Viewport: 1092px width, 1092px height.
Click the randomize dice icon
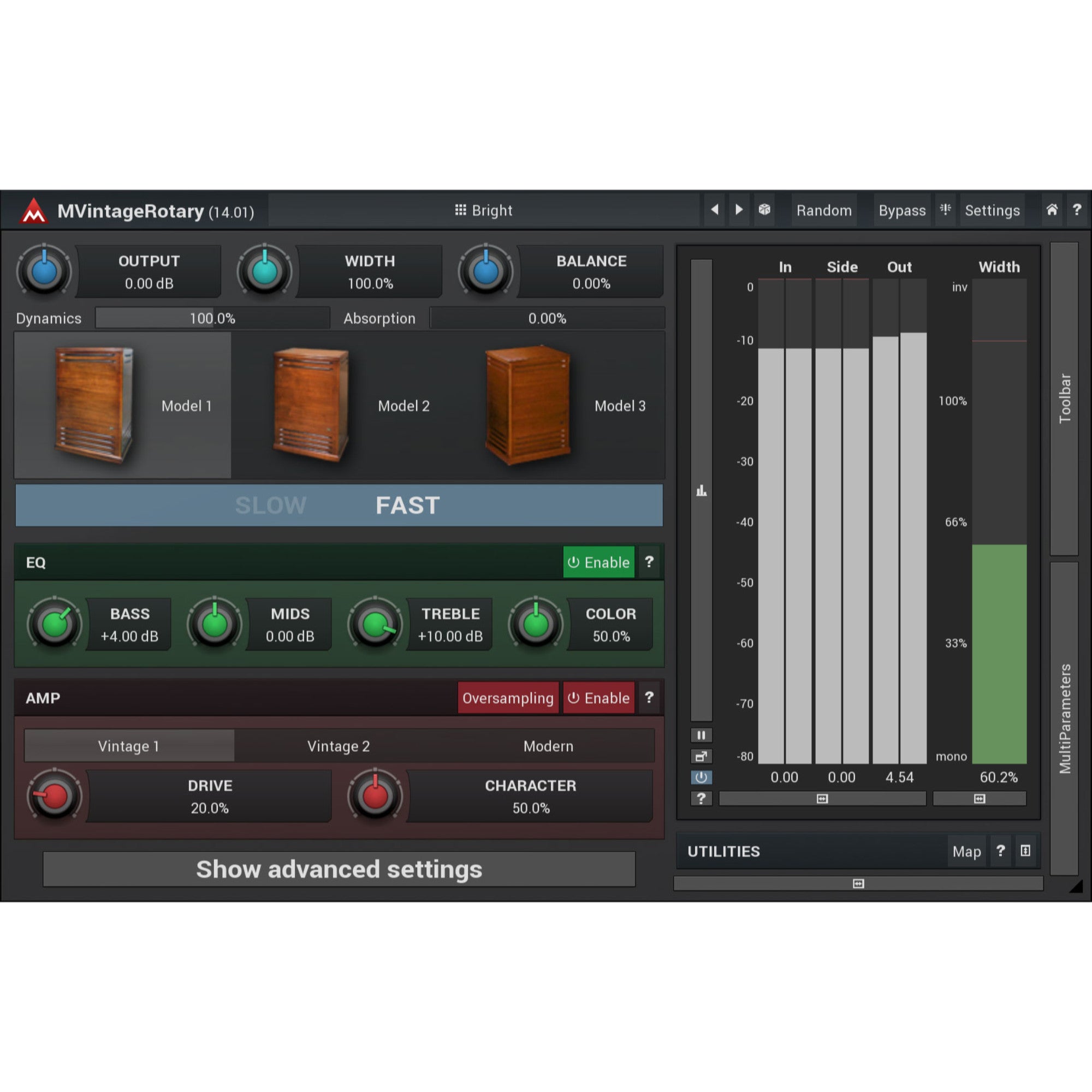[x=764, y=210]
